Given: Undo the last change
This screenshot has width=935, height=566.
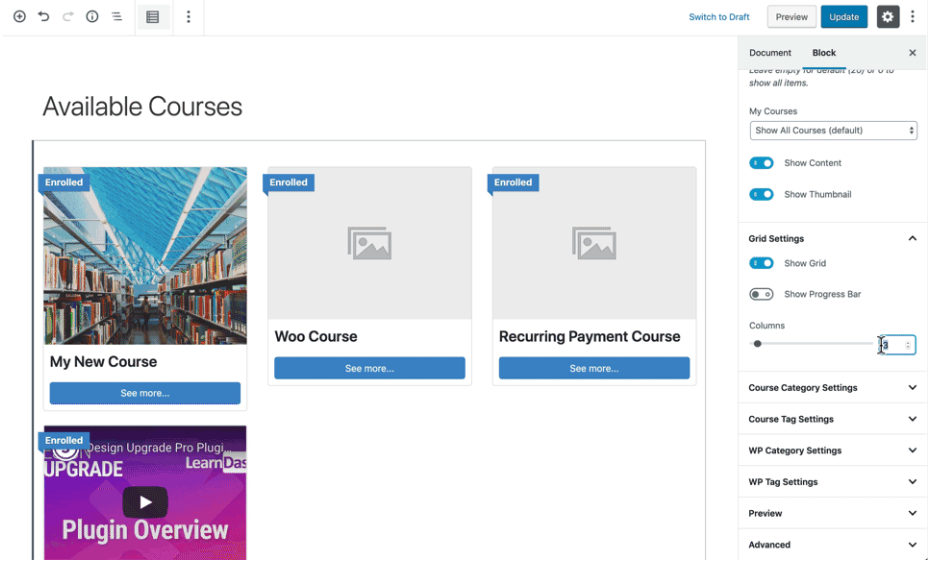Looking at the screenshot, I should (x=44, y=17).
